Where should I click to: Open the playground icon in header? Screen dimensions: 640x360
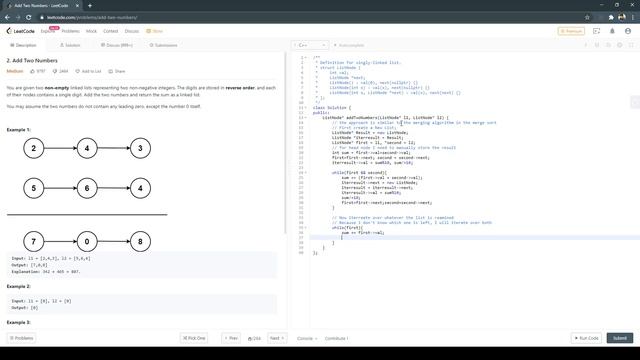(596, 31)
